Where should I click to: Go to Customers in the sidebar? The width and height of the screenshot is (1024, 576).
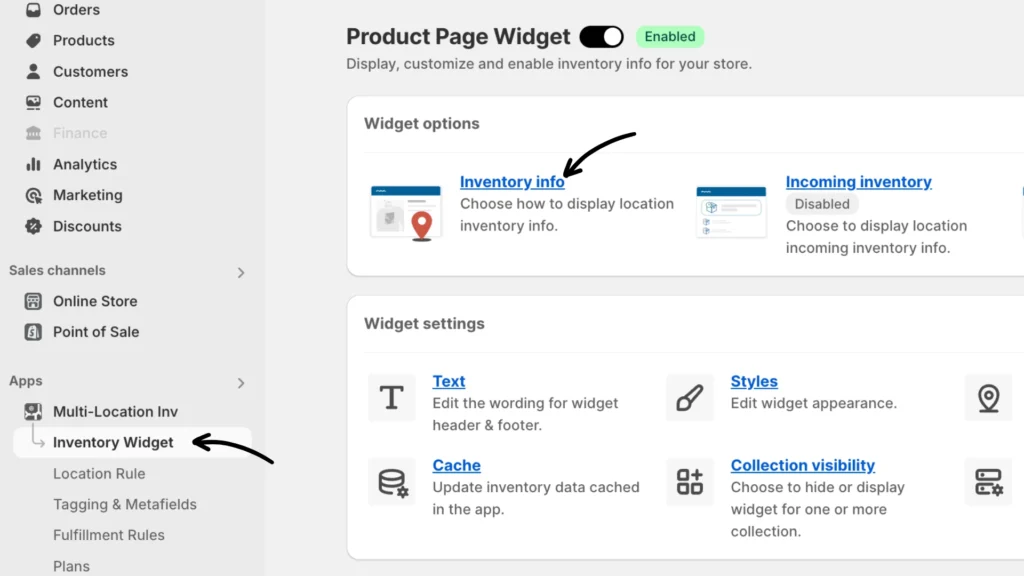(x=90, y=72)
